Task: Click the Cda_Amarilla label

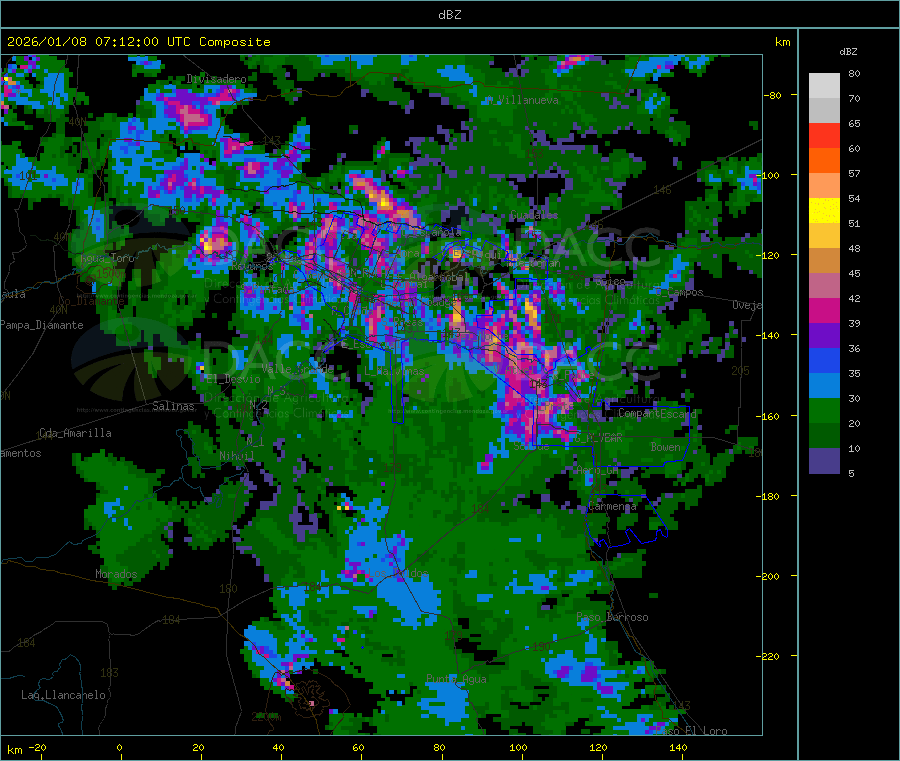Action: [75, 433]
